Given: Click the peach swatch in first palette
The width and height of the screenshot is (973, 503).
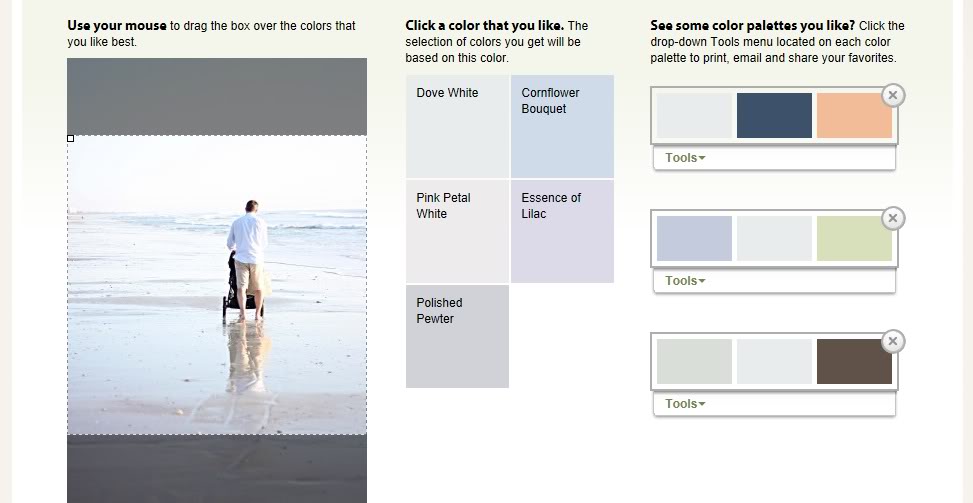Looking at the screenshot, I should tap(854, 115).
